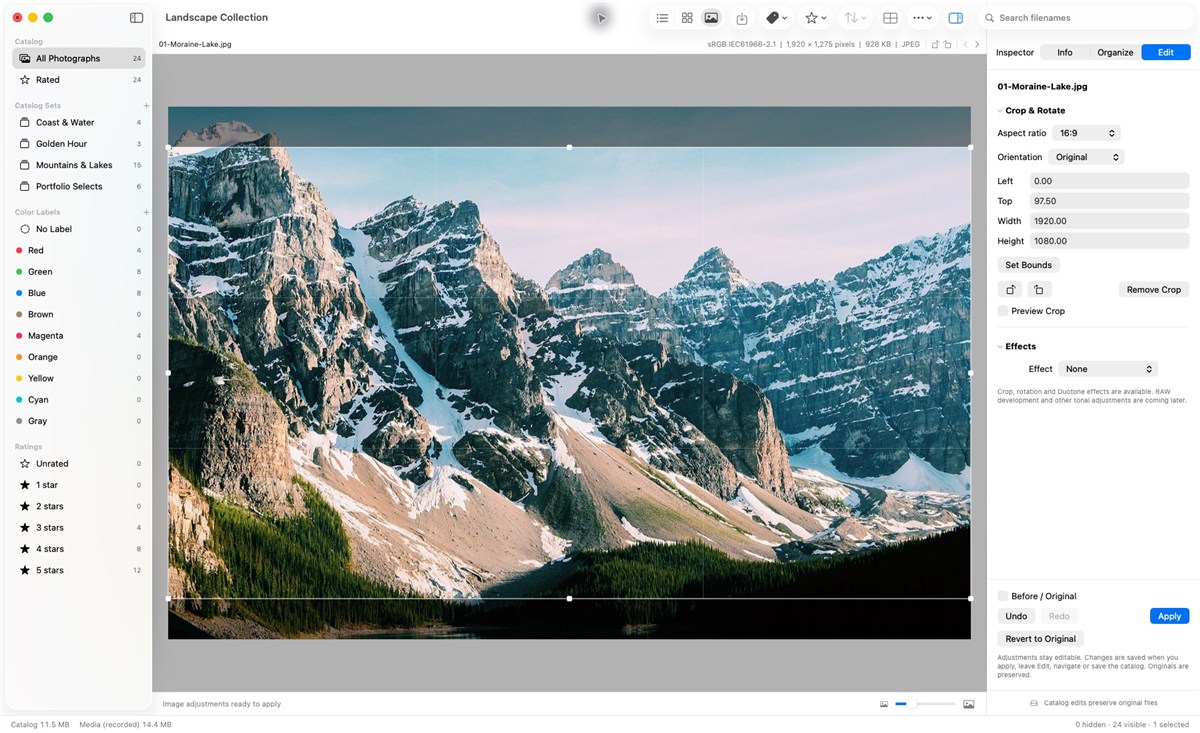This screenshot has width=1200, height=733.
Task: Open the Effect None dropdown
Action: click(1108, 369)
